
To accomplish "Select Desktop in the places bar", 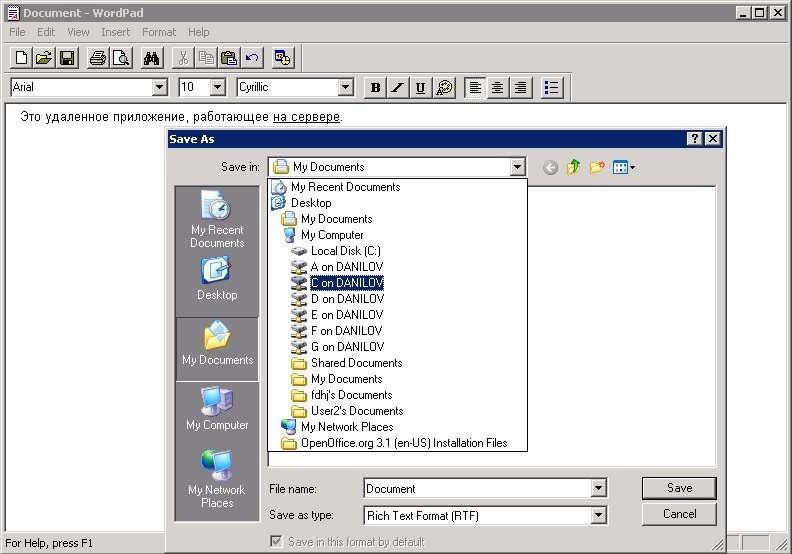I will (217, 279).
